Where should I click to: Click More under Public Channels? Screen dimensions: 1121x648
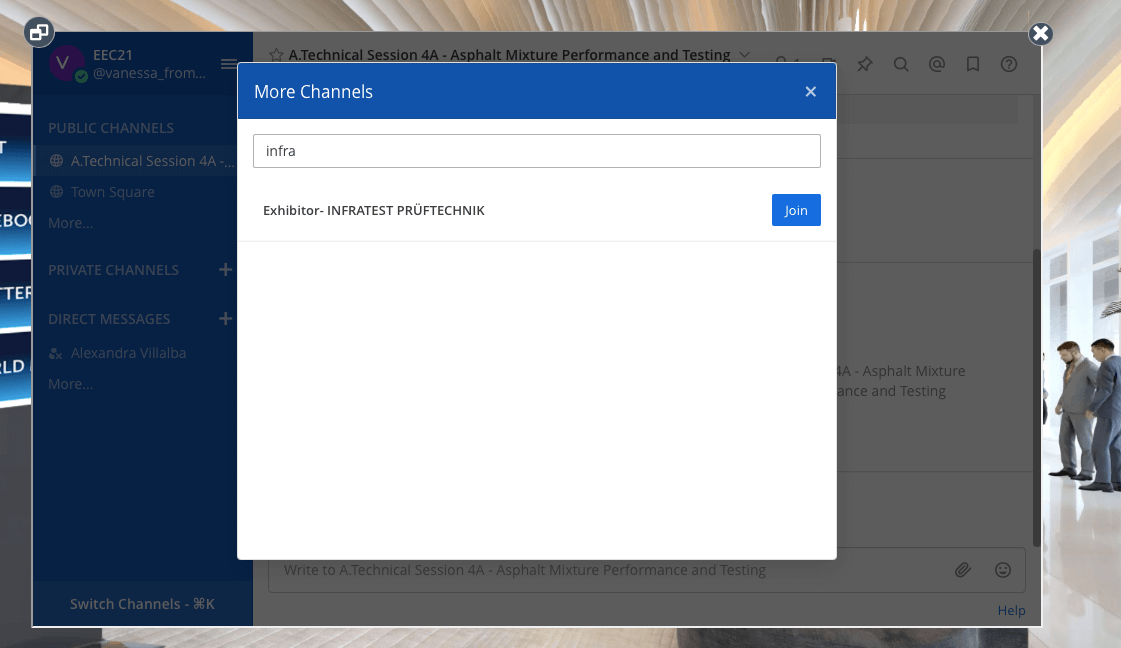pyautogui.click(x=70, y=223)
